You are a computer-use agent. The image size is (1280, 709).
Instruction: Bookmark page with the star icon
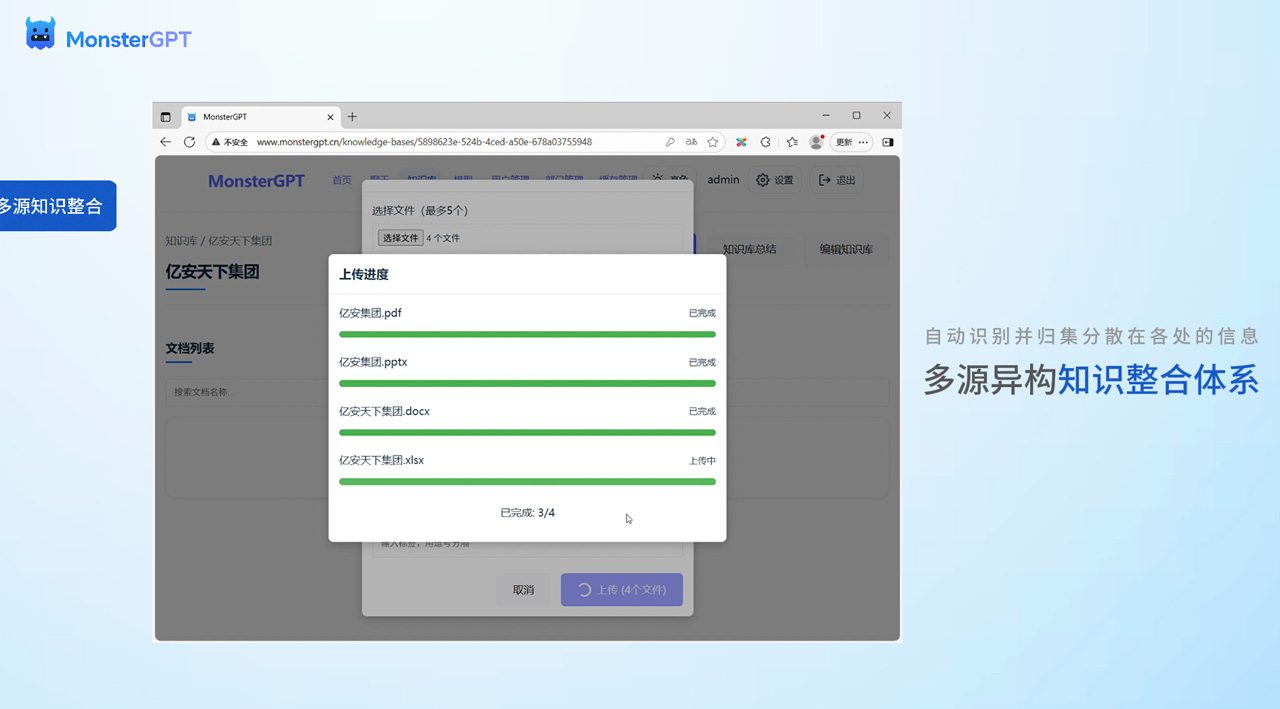(x=713, y=142)
